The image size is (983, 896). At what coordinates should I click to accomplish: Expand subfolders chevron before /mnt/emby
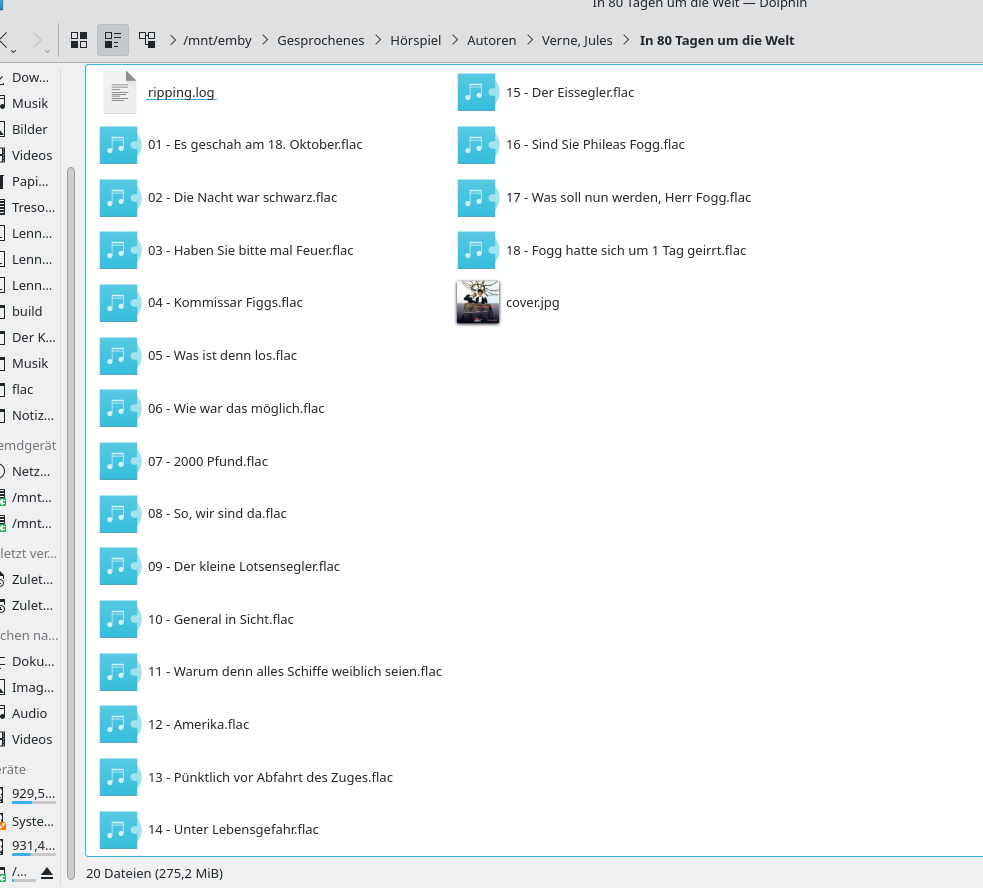coord(172,40)
